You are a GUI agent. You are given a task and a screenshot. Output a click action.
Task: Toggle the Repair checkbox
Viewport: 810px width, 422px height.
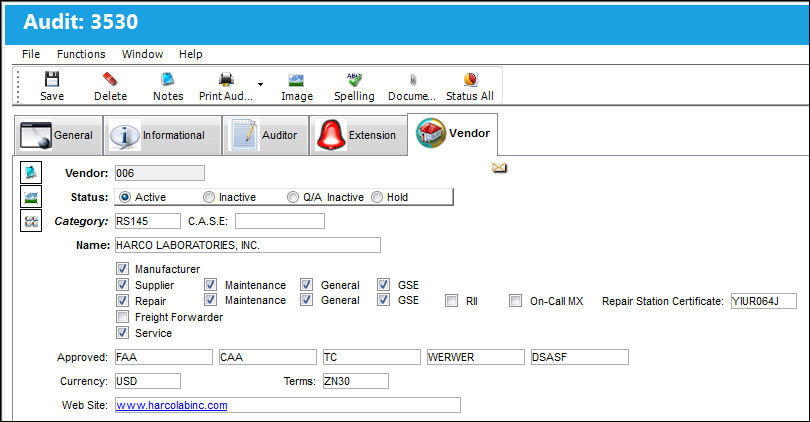pos(122,300)
